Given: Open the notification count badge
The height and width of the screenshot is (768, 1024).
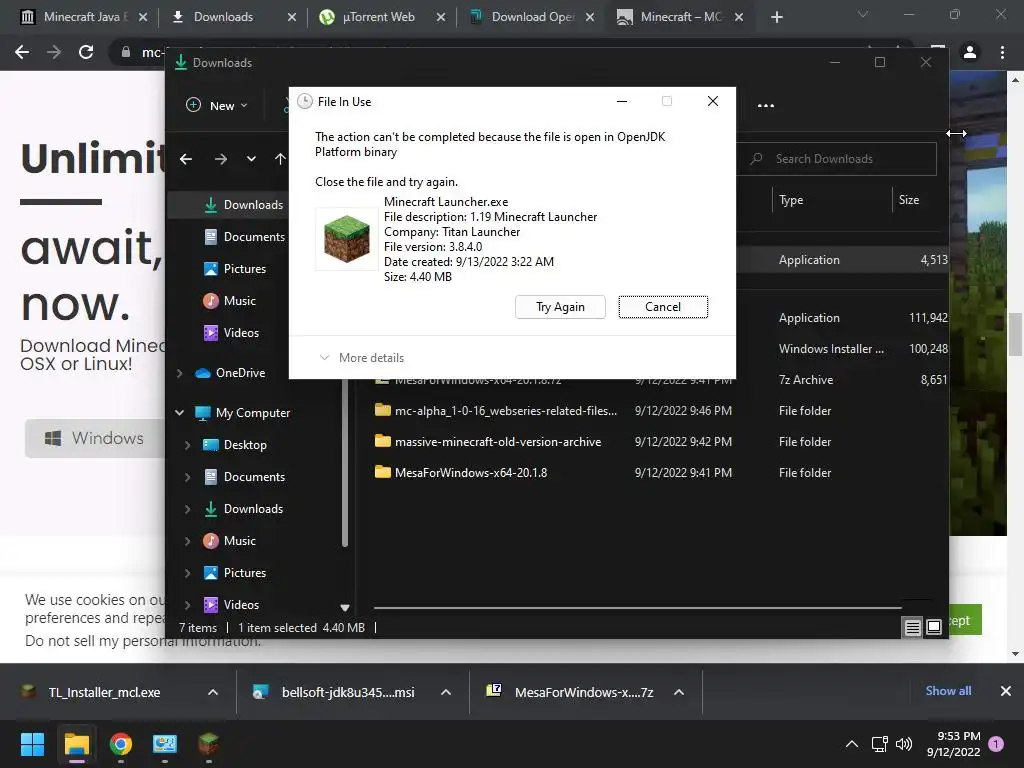Looking at the screenshot, I should (x=996, y=744).
